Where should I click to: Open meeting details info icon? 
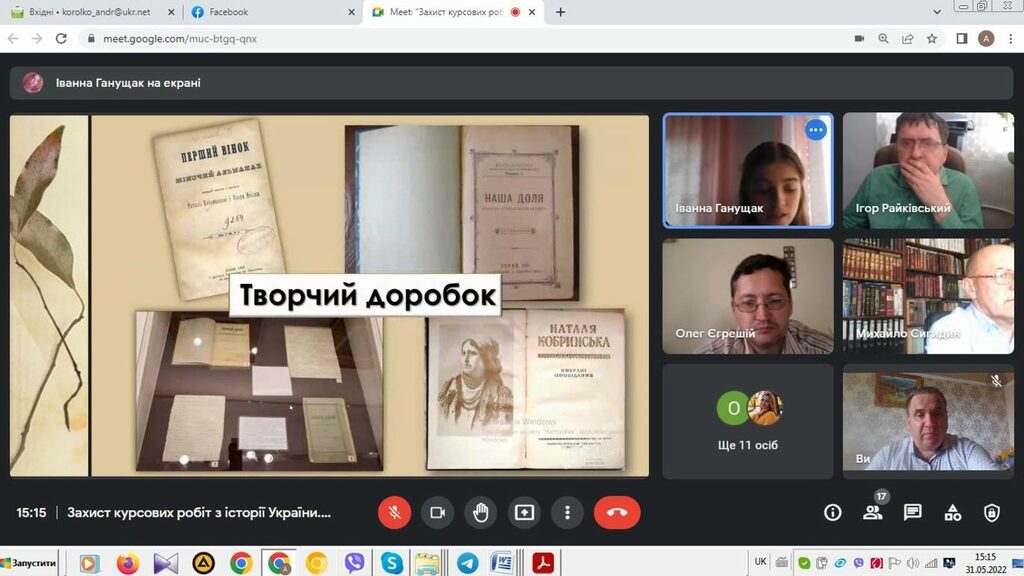832,513
